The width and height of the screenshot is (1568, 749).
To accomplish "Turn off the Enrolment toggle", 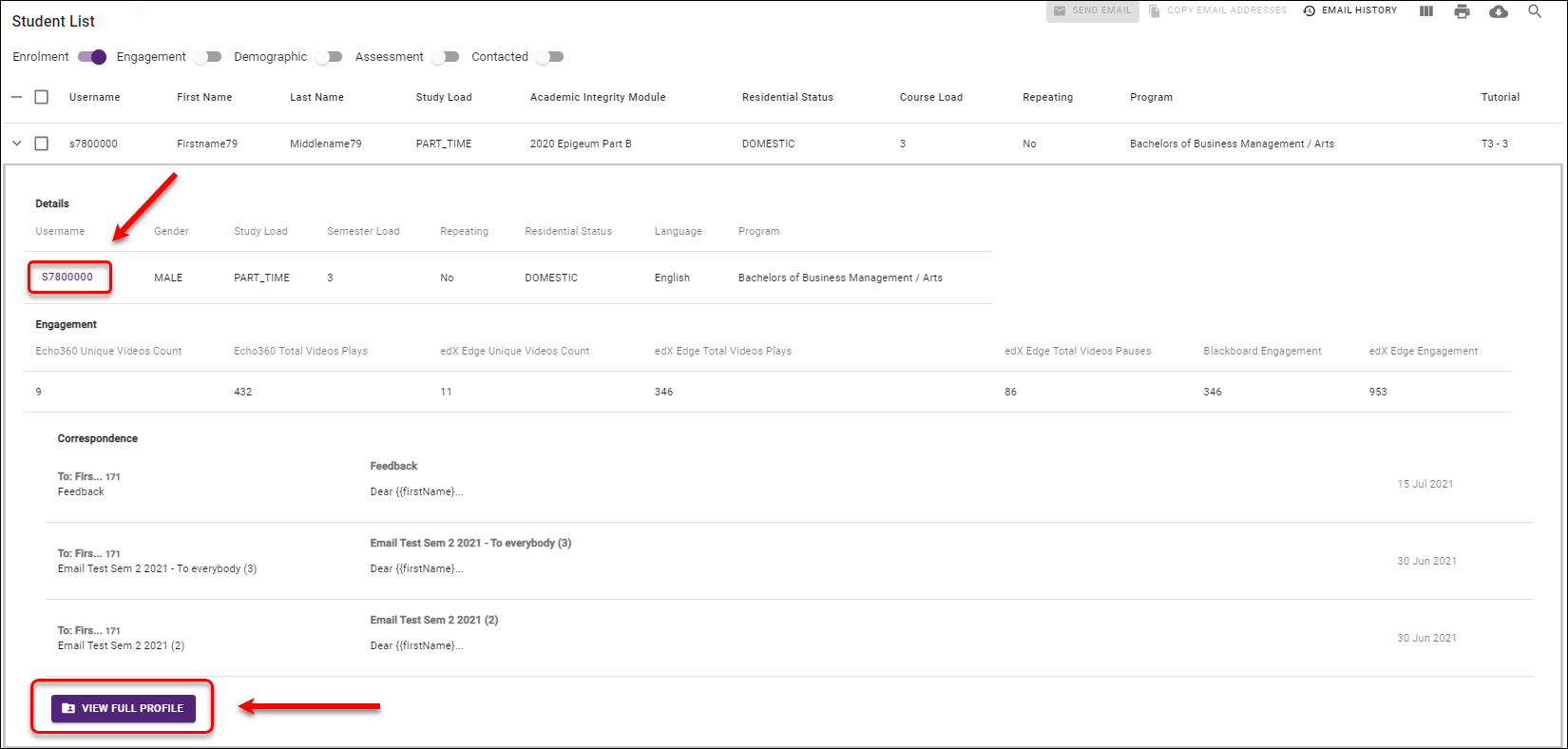I will tap(92, 57).
